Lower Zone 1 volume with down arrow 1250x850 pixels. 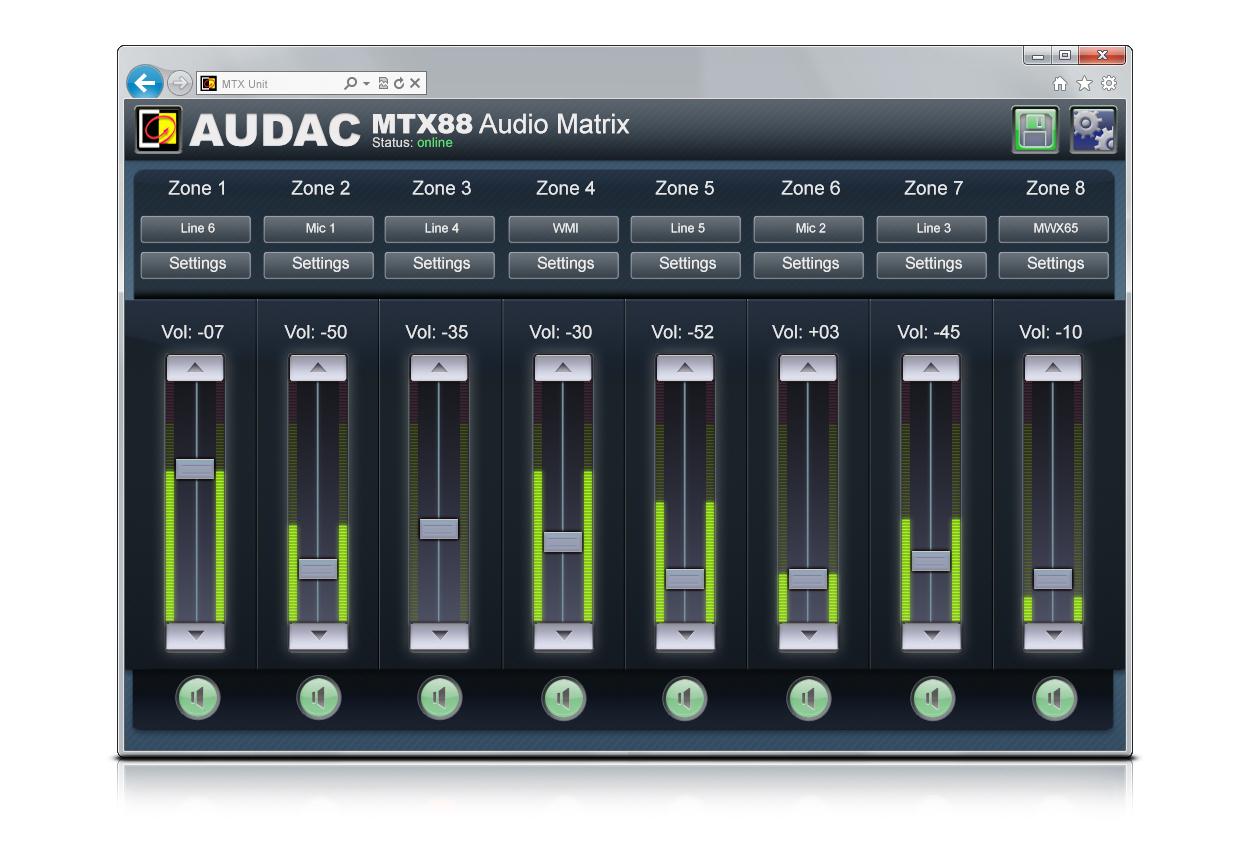(195, 636)
